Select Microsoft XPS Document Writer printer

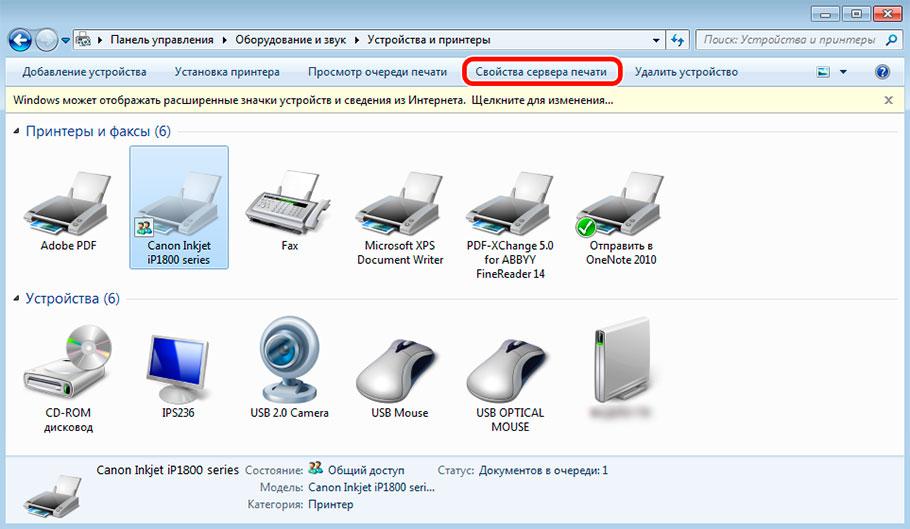tap(400, 204)
